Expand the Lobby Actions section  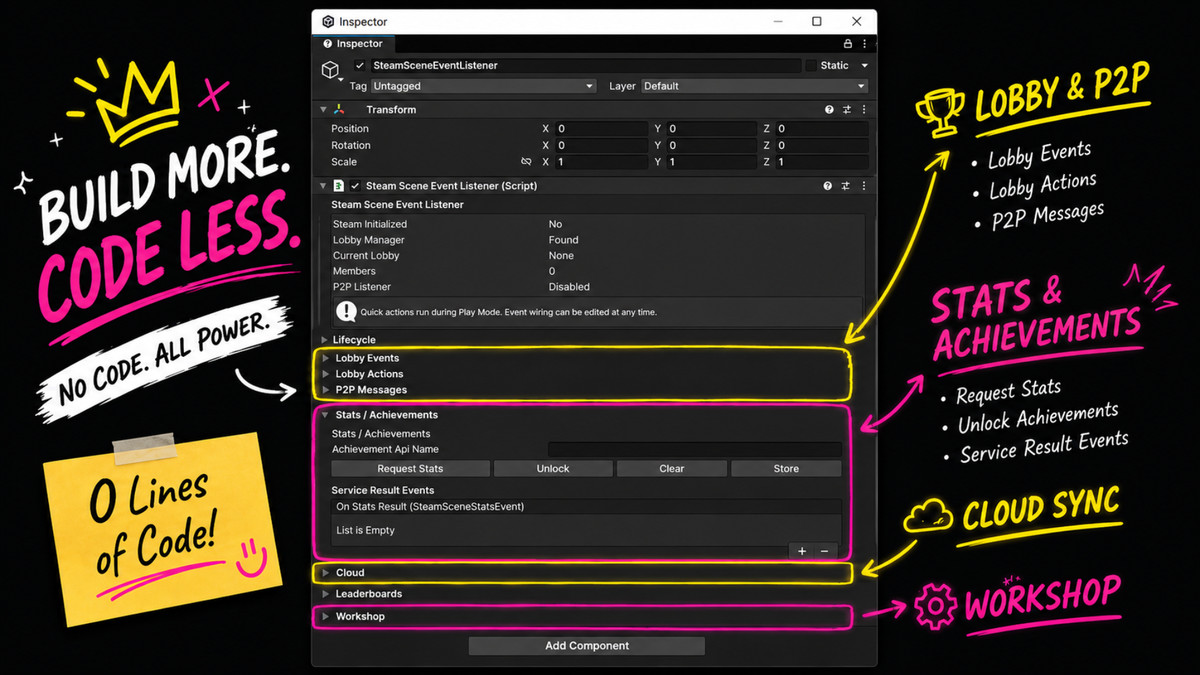(326, 374)
